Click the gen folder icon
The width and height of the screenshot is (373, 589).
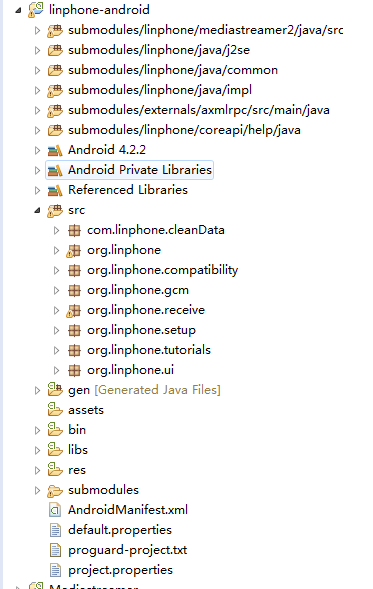[x=55, y=390]
